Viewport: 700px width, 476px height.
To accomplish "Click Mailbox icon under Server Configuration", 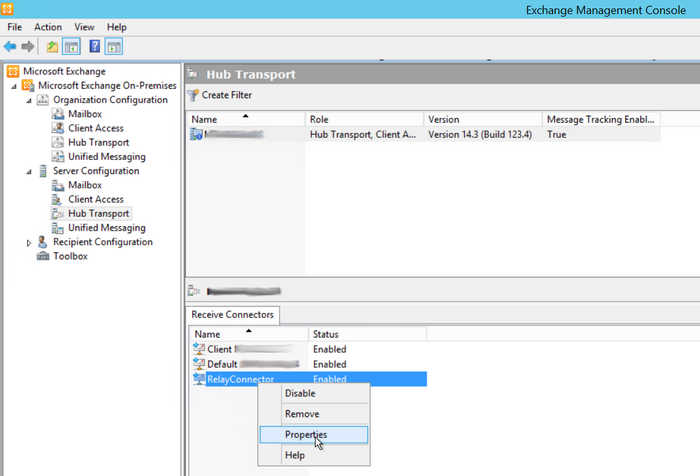I will (x=58, y=185).
